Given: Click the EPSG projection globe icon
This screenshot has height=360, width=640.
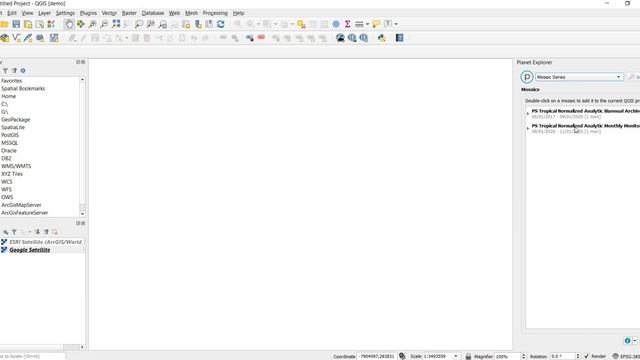Looking at the screenshot, I should pyautogui.click(x=616, y=356).
